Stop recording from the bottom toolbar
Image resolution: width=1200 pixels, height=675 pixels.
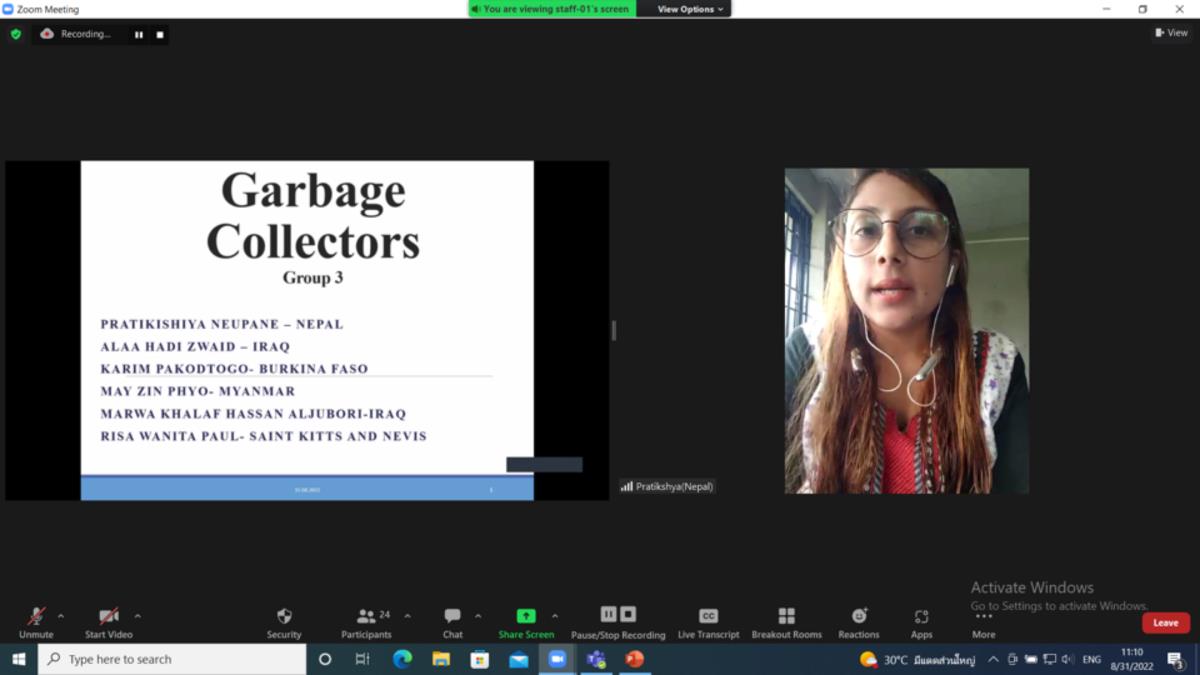click(628, 614)
